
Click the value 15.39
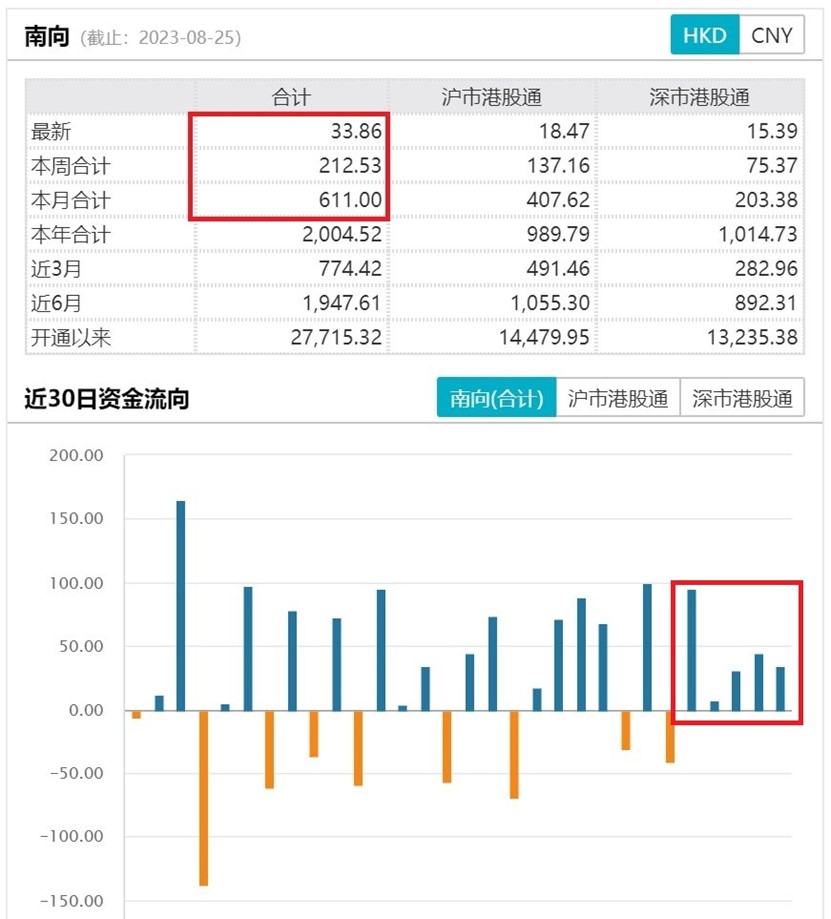coord(772,131)
